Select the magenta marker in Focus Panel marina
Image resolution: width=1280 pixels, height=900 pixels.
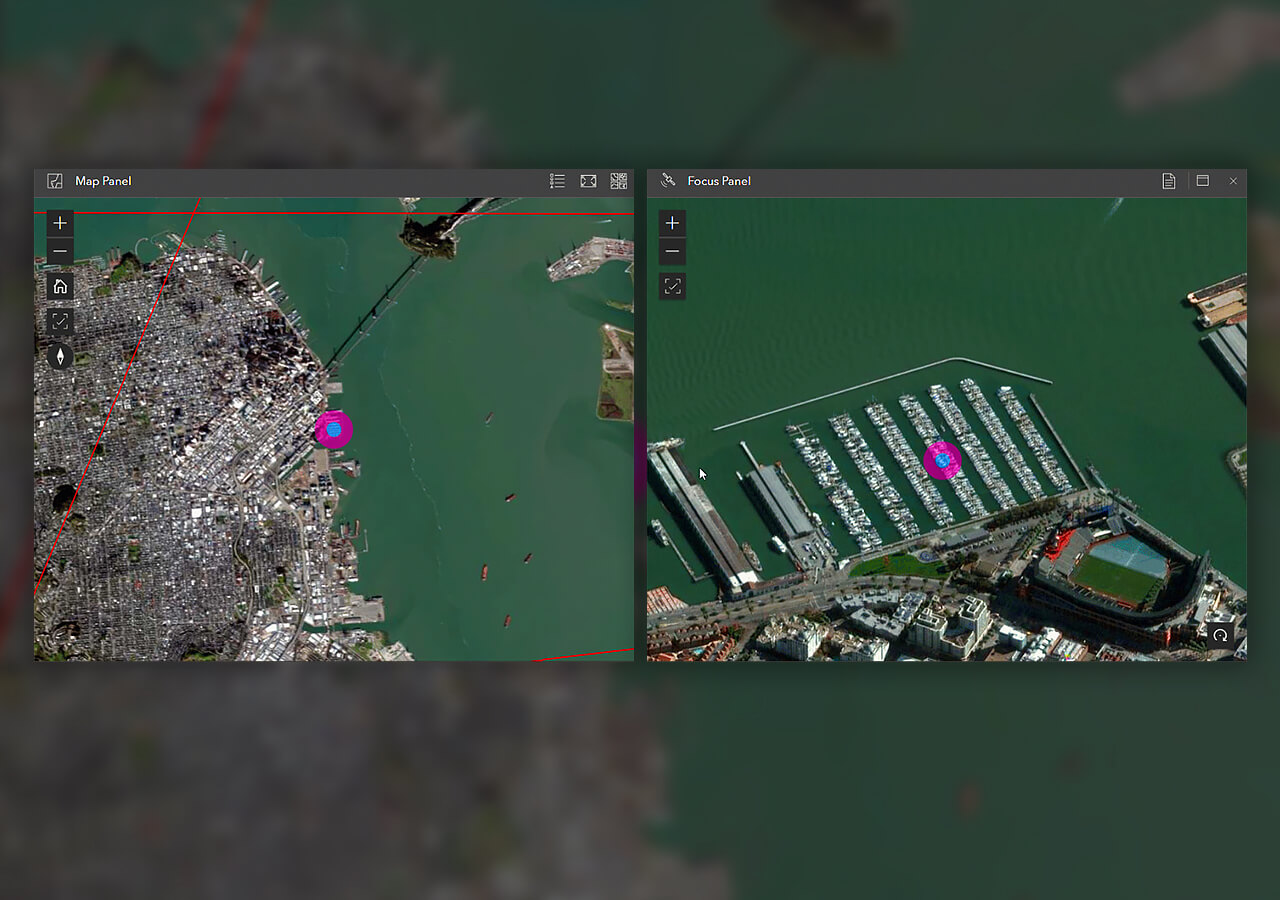pyautogui.click(x=942, y=460)
